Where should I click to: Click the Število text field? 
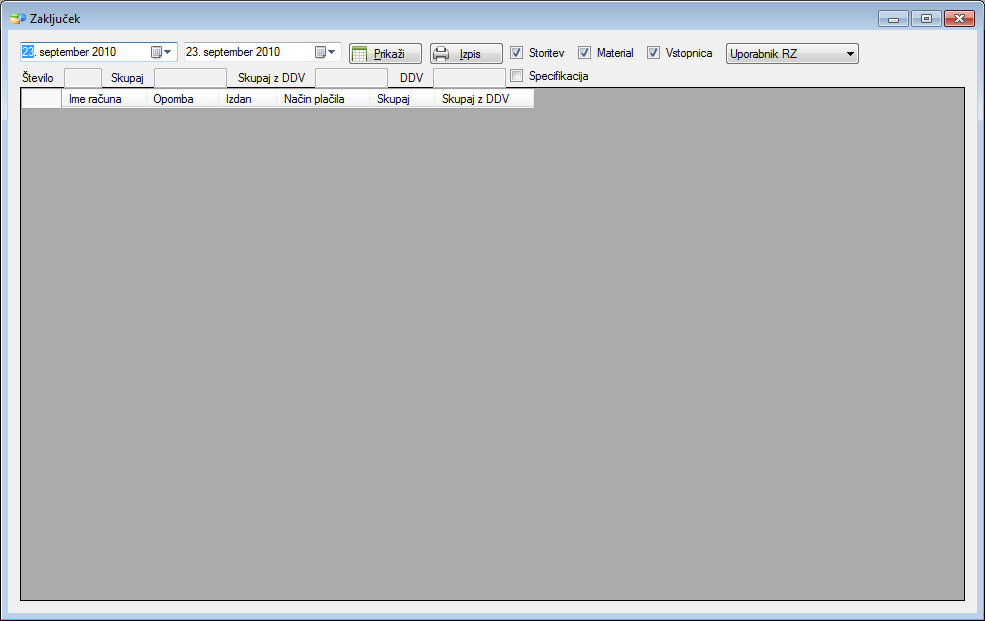pos(83,78)
